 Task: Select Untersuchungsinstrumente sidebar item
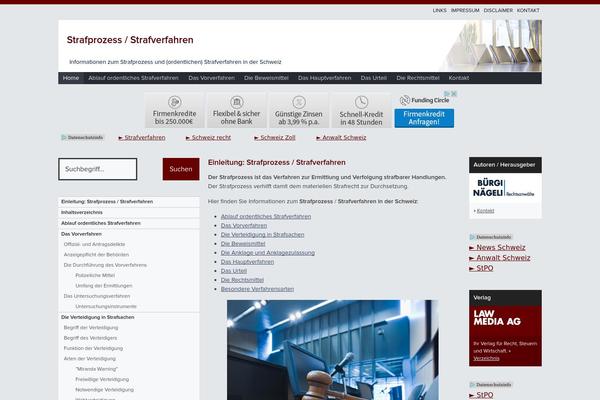click(x=106, y=306)
